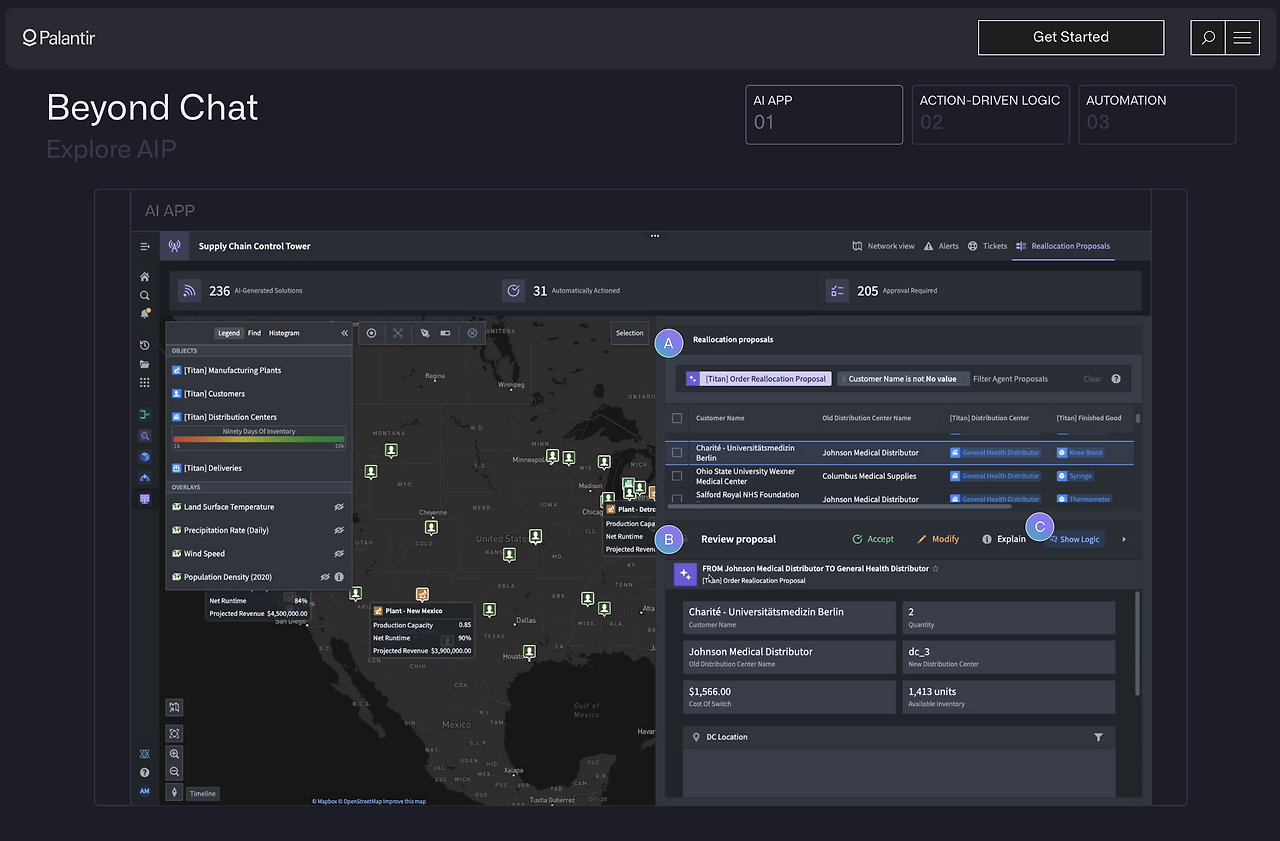Toggle Wind Speed overlay visibility
Viewport: 1280px width, 841px height.
[340, 553]
